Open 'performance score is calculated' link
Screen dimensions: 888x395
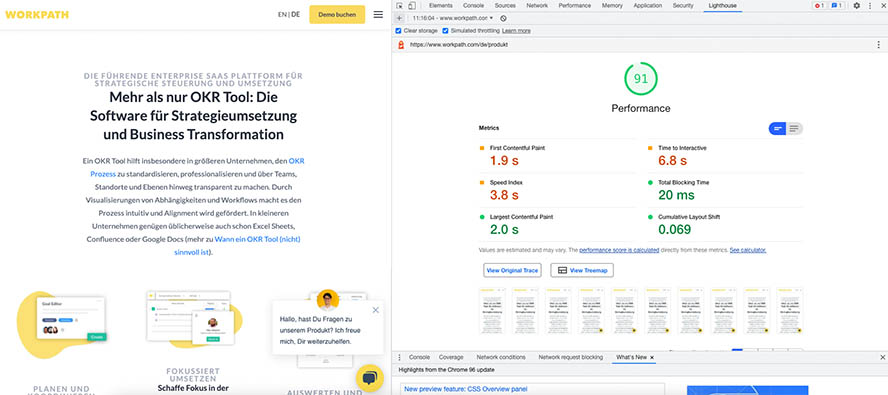pyautogui.click(x=619, y=250)
